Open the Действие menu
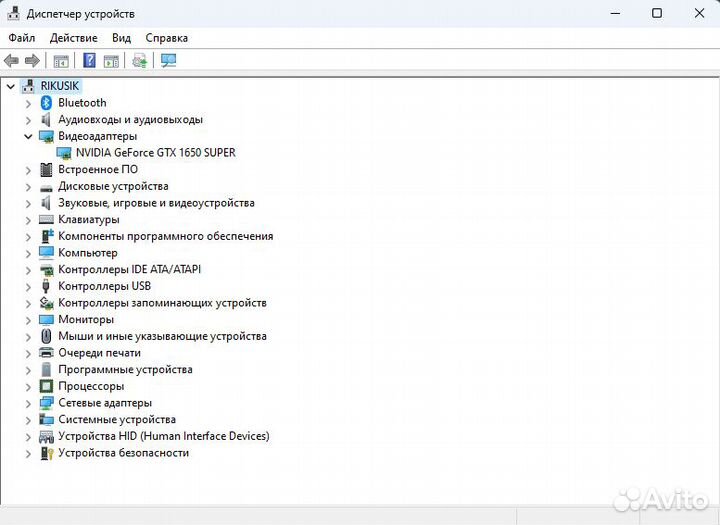Screen dimensions: 720x525 (73, 38)
